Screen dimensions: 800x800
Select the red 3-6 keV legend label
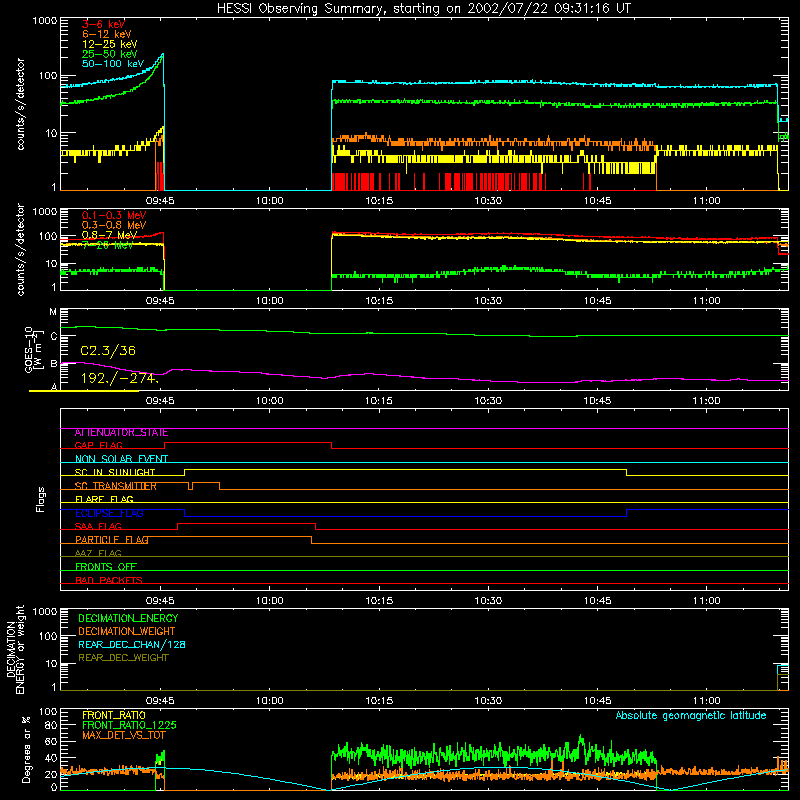click(x=103, y=24)
